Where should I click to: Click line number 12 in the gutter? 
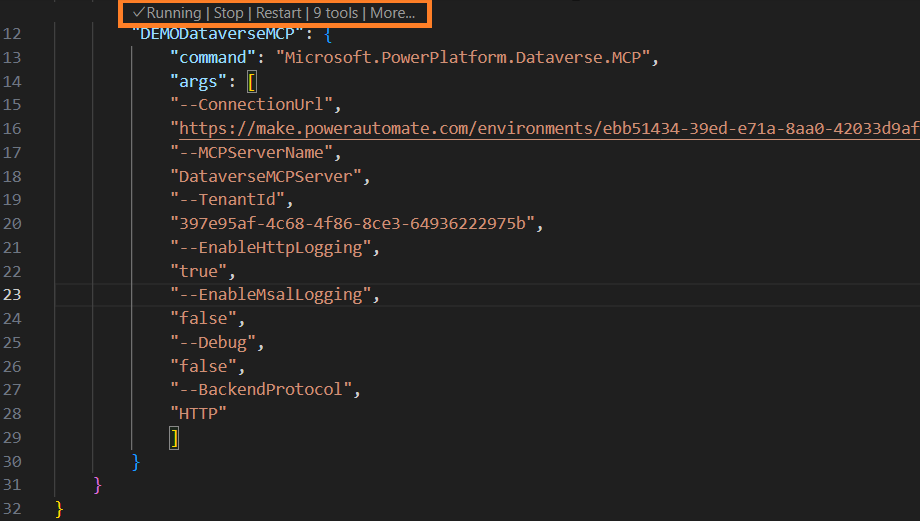[12, 34]
